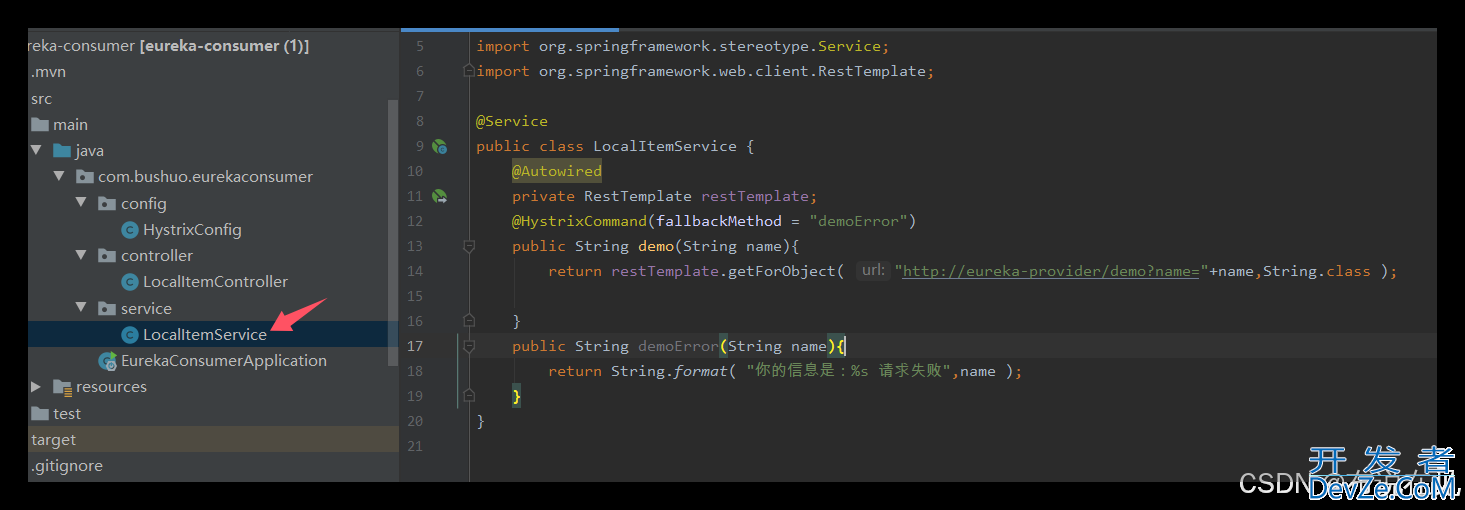Screen dimensions: 1465x510
Task: Click the main folder icon
Action: click(40, 125)
